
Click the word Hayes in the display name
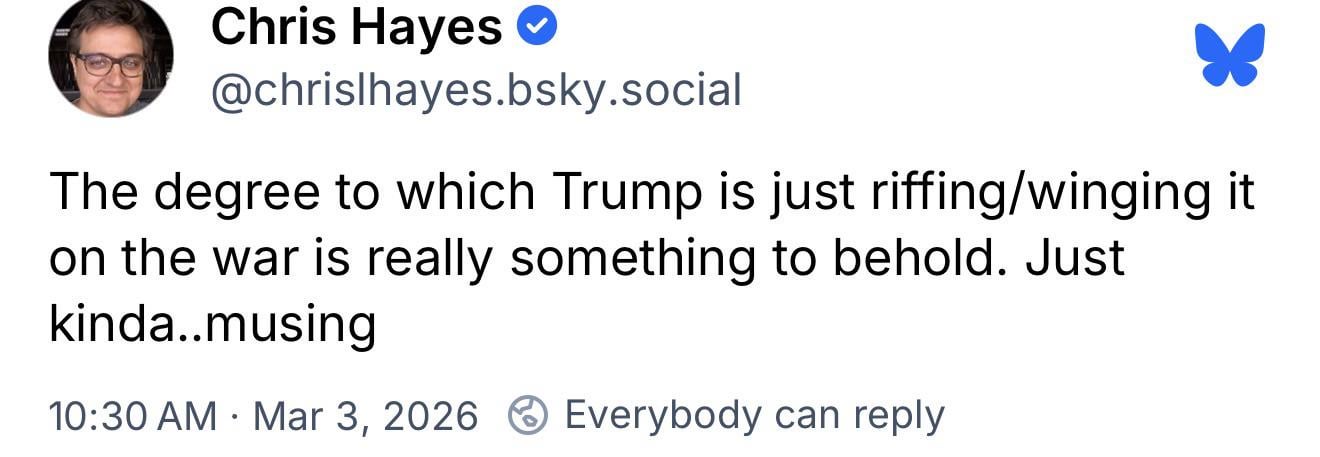429,29
